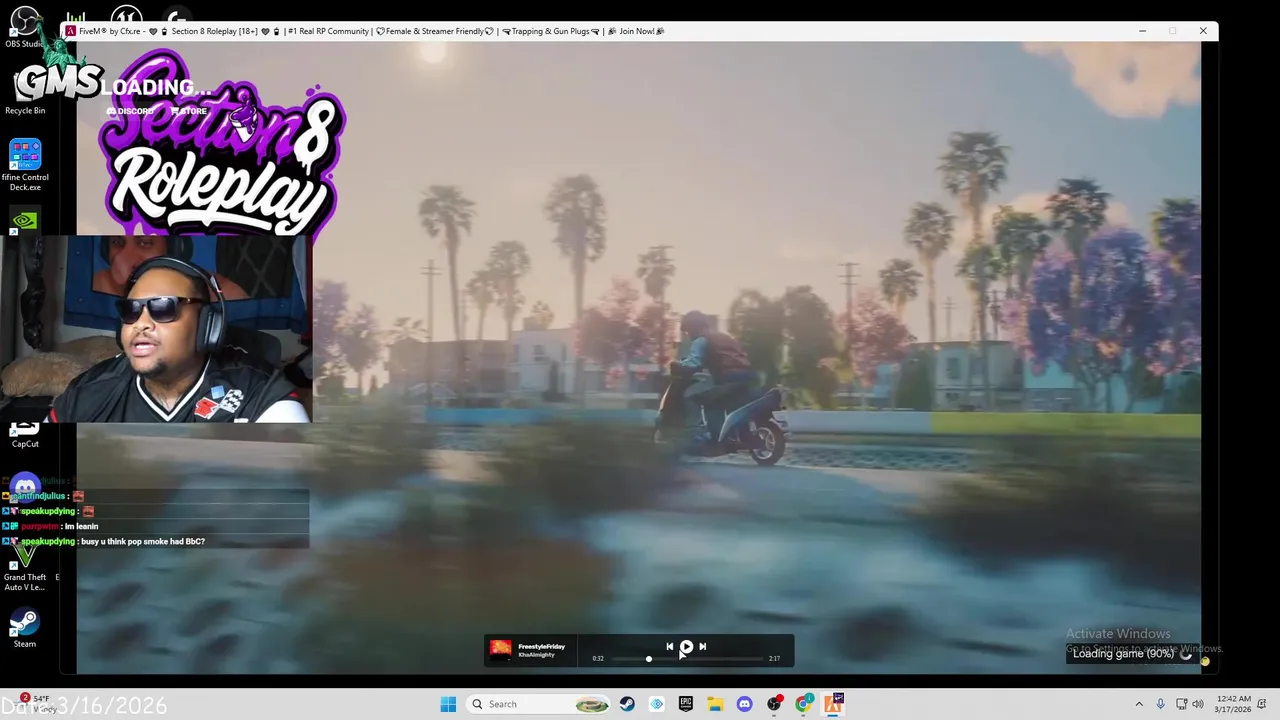Click the music progress slider knob
Image resolution: width=1280 pixels, height=720 pixels.
(x=648, y=659)
